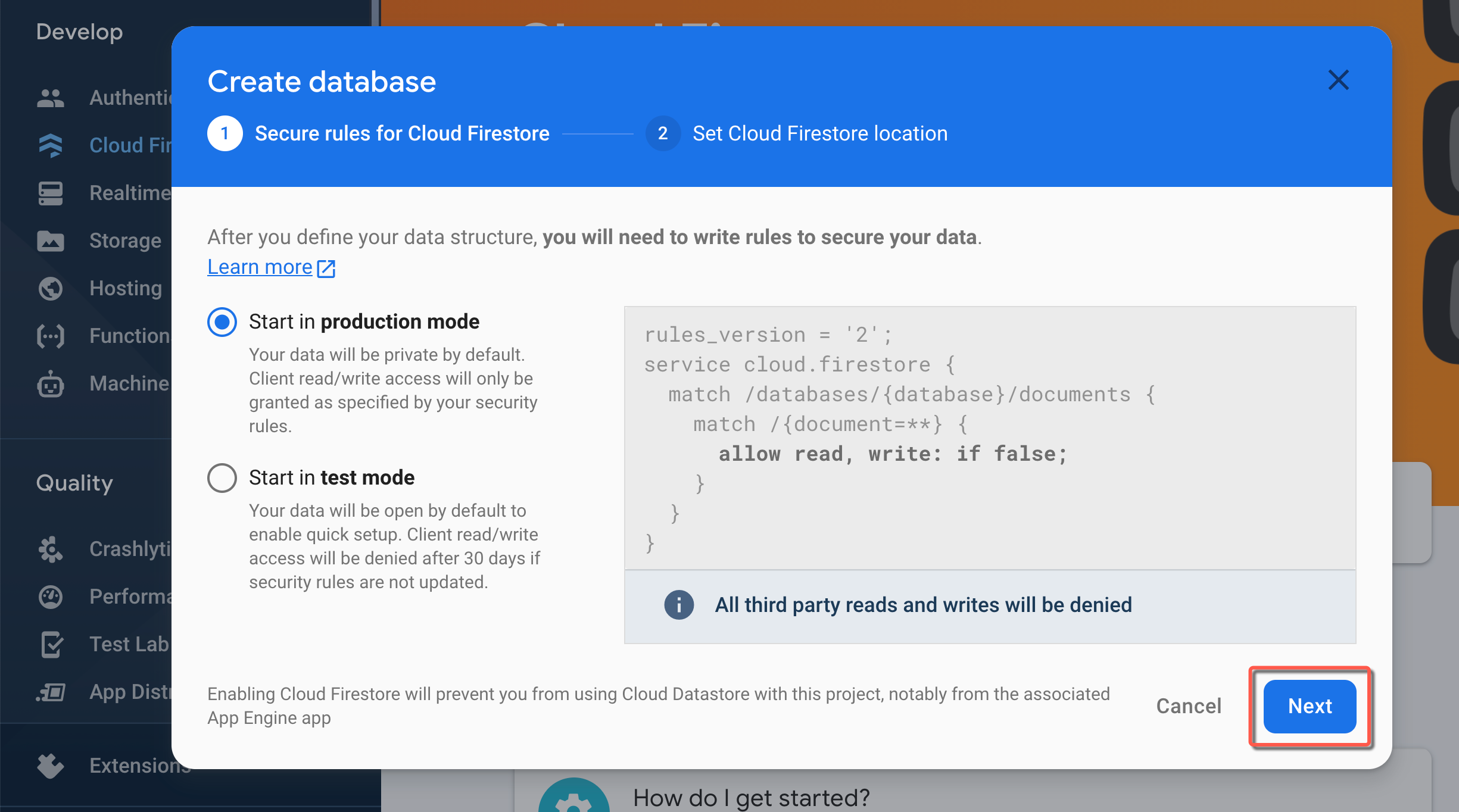Click step 2 circle in wizard
Image resolution: width=1459 pixels, height=812 pixels.
pos(663,133)
